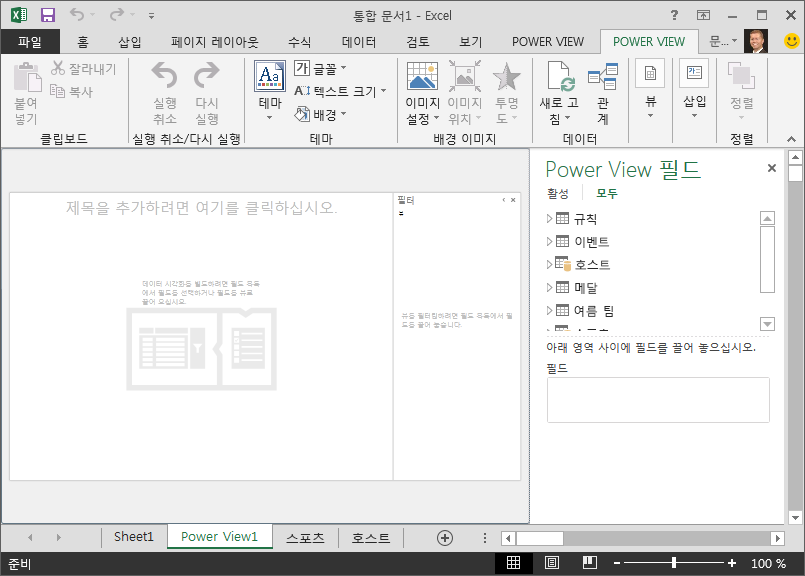Open the 텍스트 크기 dropdown
The image size is (805, 576).
(x=340, y=91)
